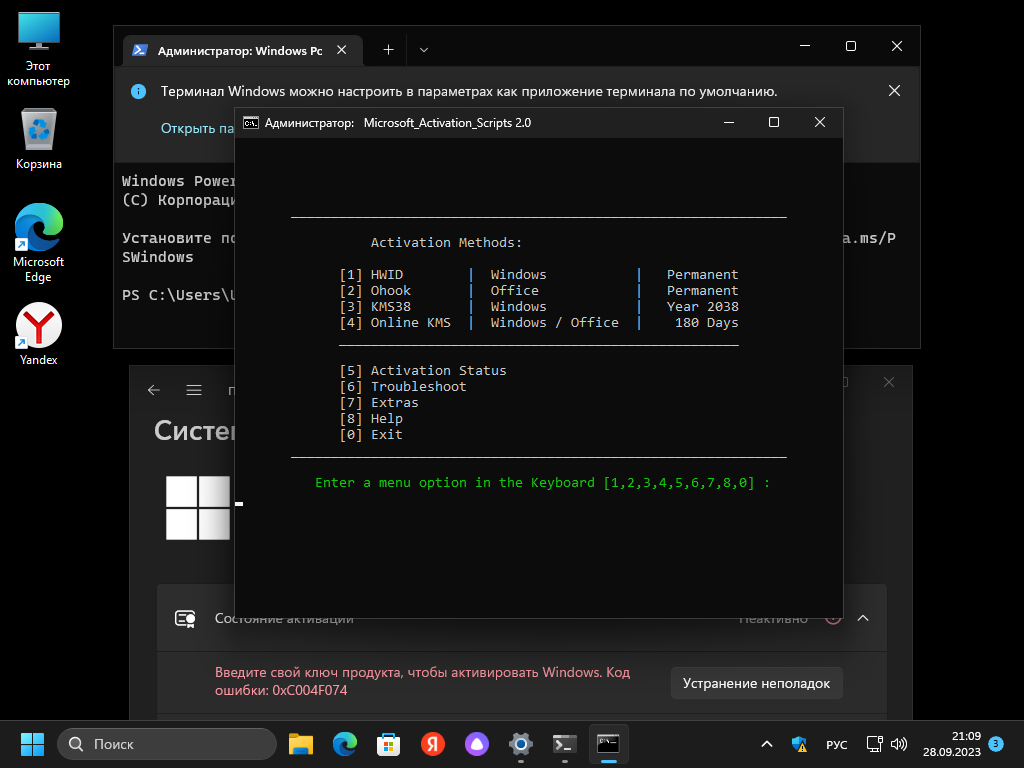
Task: Close the Settings window
Action: pos(889,382)
